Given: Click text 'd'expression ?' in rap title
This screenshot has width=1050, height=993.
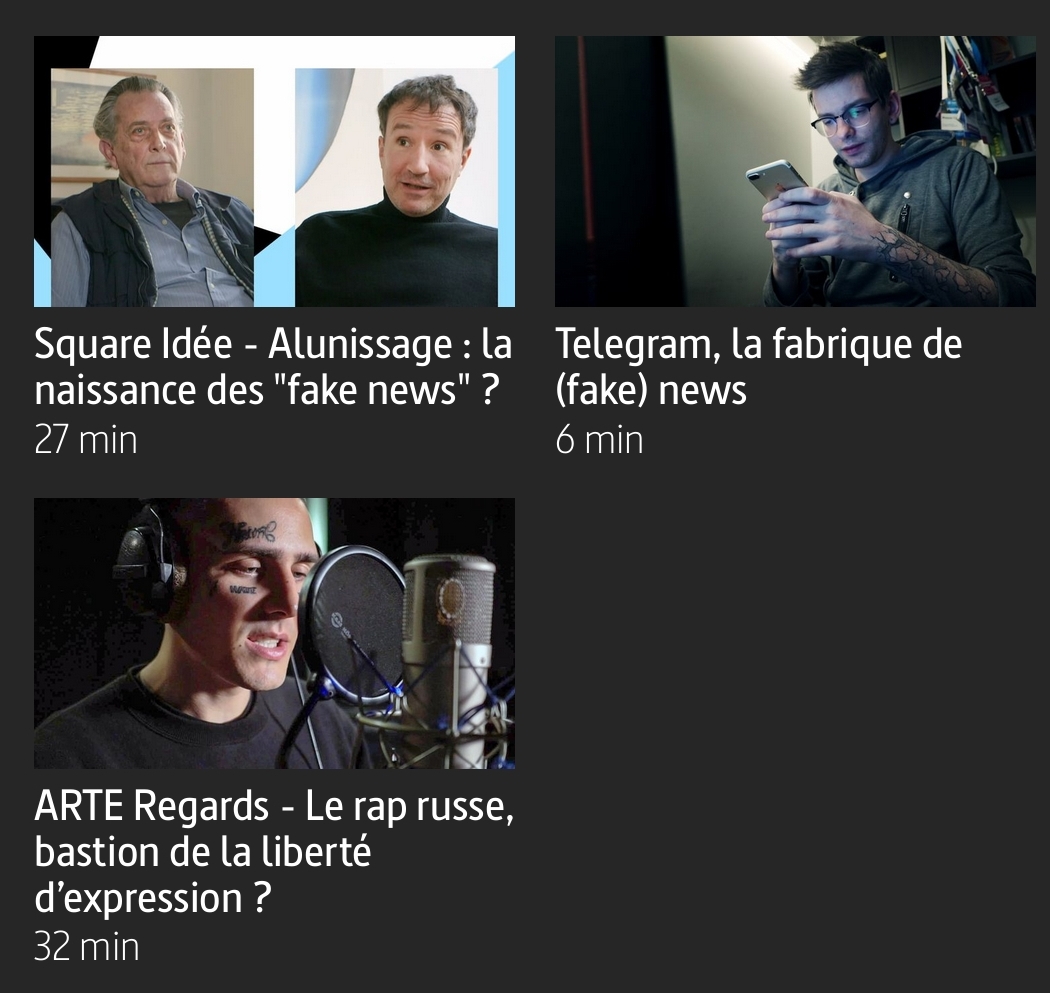Looking at the screenshot, I should coord(153,899).
